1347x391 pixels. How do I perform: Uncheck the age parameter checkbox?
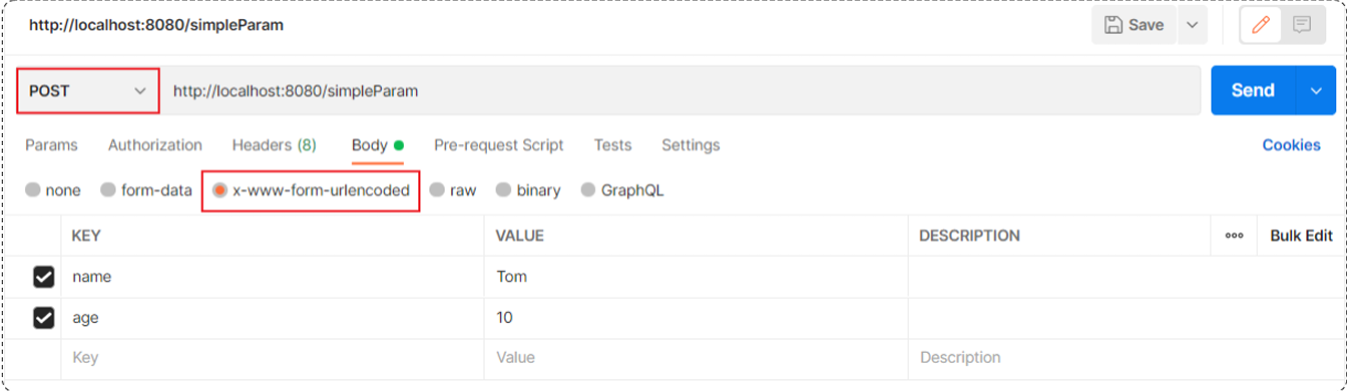[x=43, y=318]
